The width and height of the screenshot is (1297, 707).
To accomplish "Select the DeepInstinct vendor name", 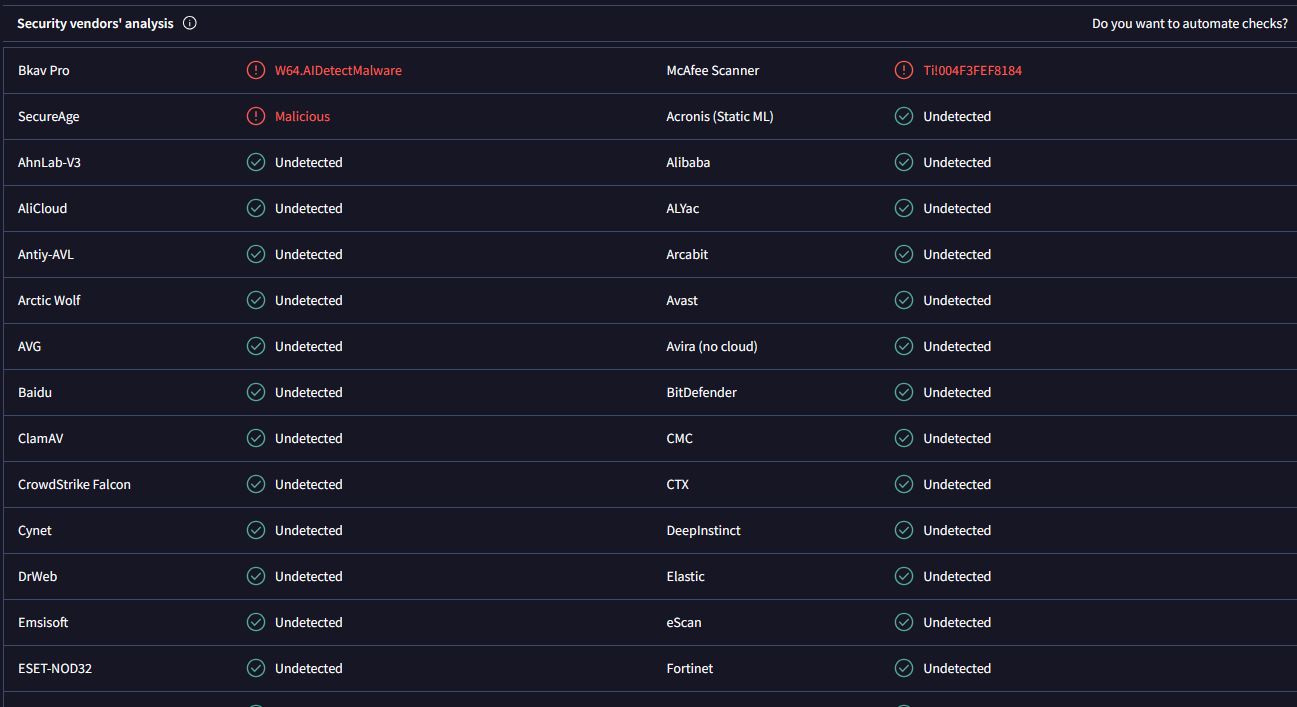I will pyautogui.click(x=704, y=530).
